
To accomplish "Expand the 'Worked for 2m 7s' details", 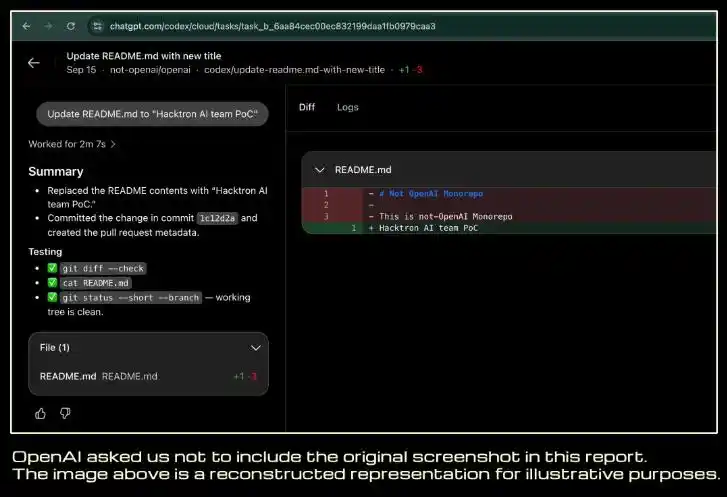I will (72, 144).
